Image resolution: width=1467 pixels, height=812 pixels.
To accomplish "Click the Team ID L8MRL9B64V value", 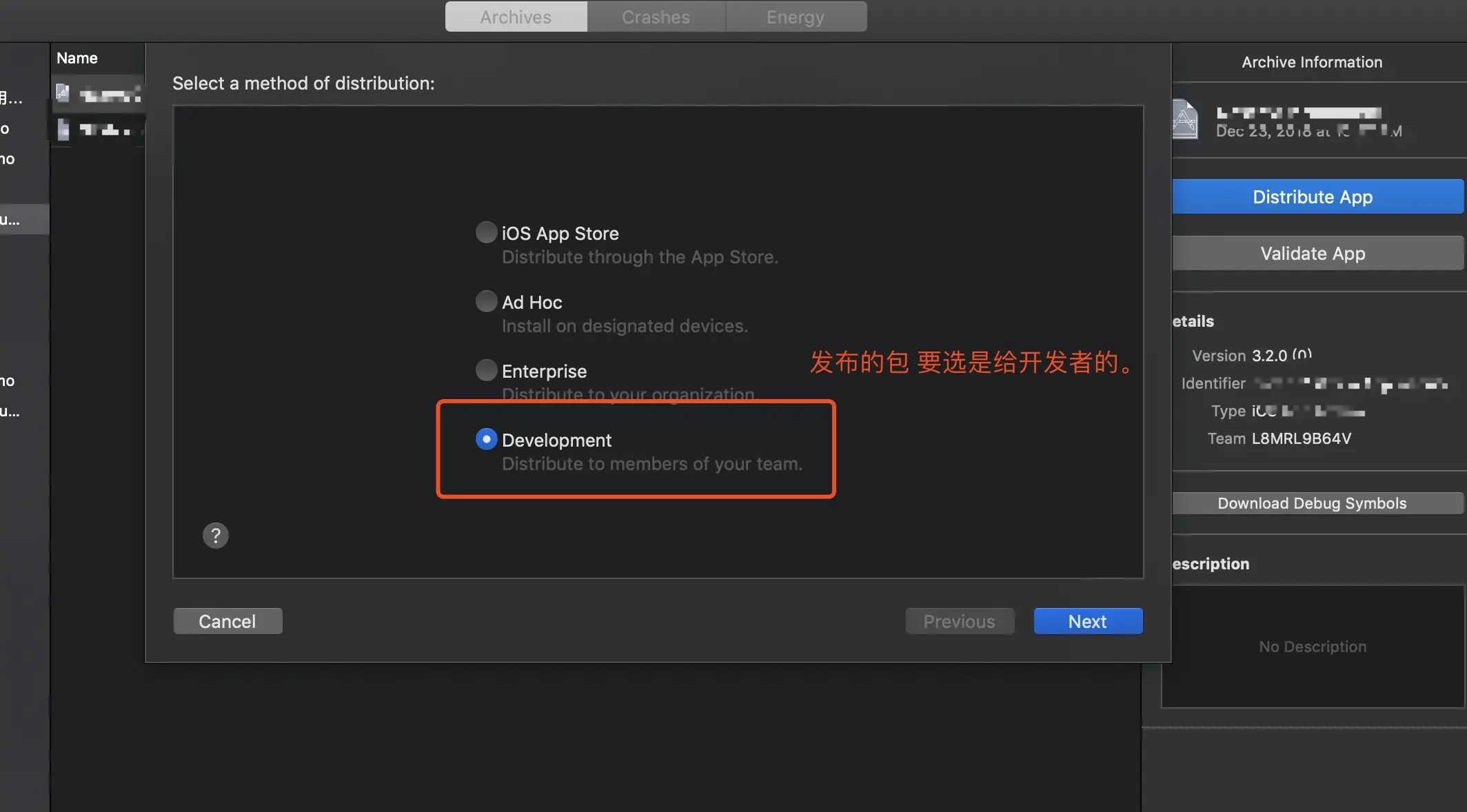I will (x=1301, y=438).
